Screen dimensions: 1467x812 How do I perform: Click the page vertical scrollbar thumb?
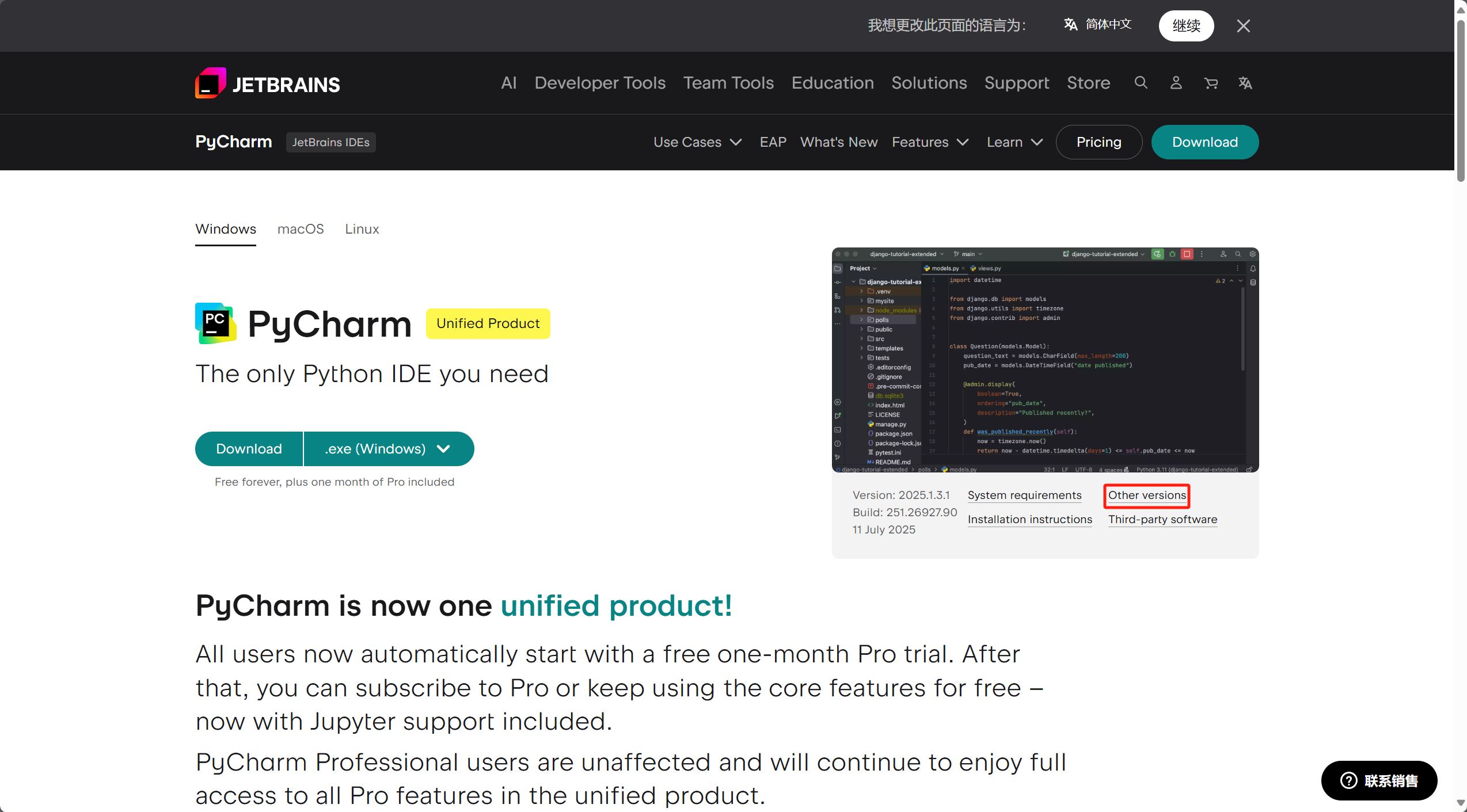pos(1460,101)
